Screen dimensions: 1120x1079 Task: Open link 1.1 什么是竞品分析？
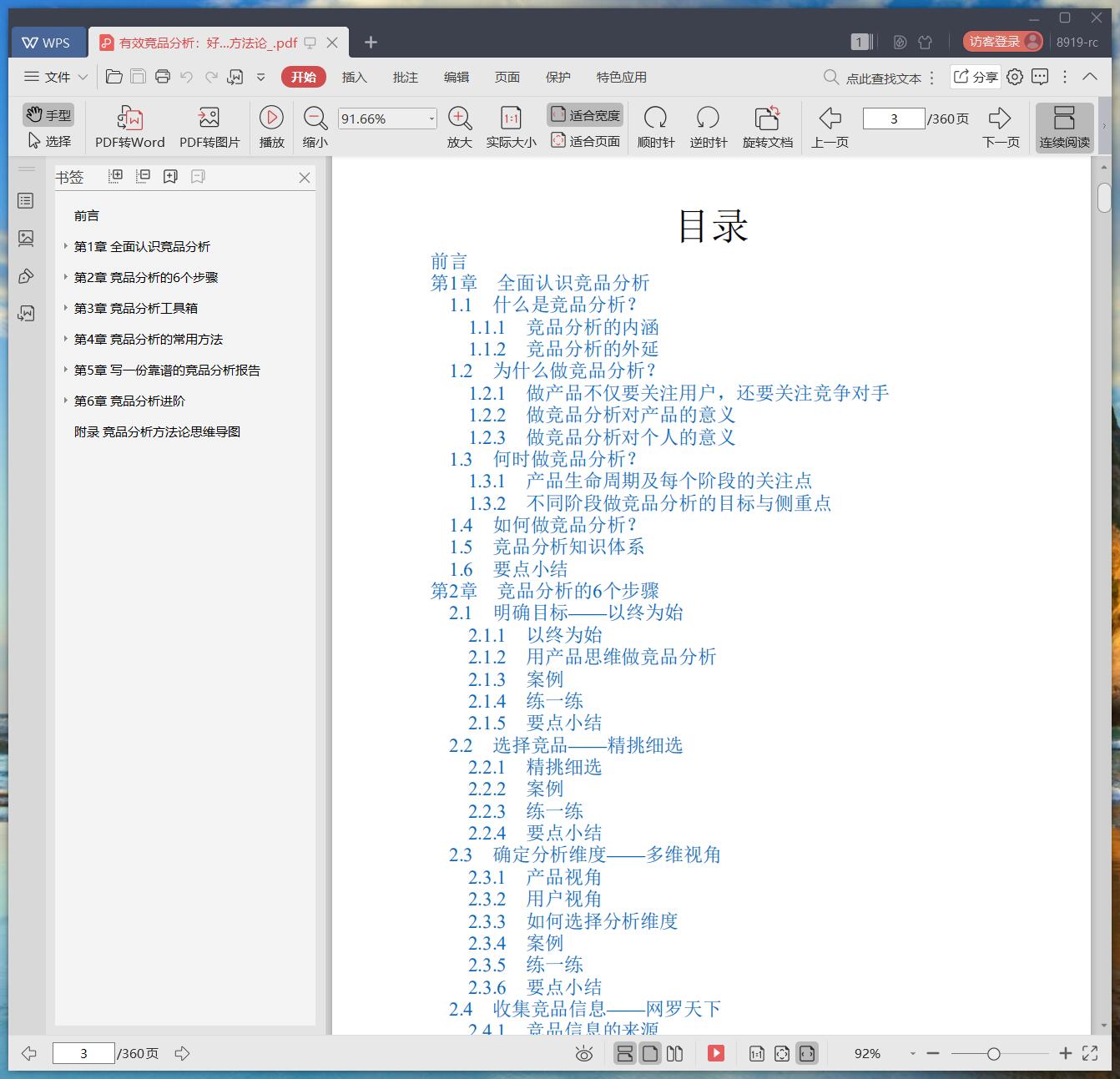[x=543, y=305]
